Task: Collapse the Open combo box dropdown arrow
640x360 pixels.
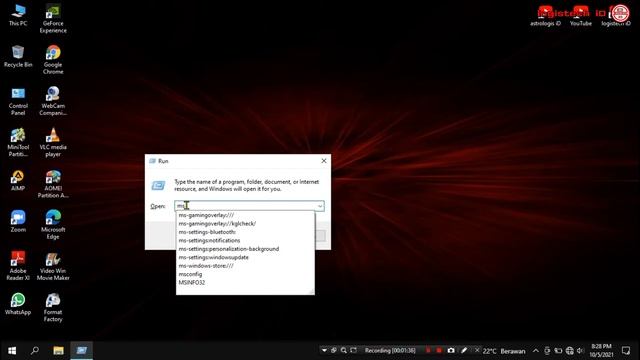Action: tap(320, 206)
